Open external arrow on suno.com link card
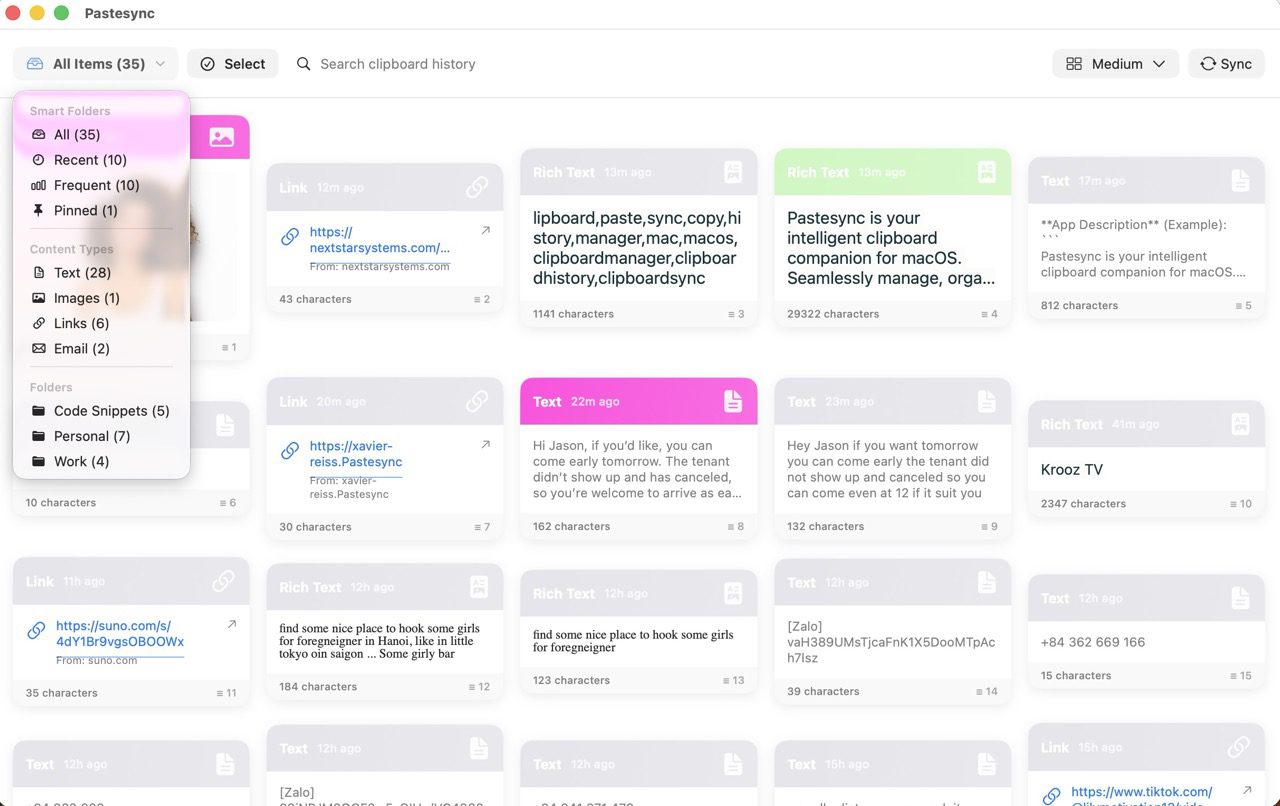This screenshot has width=1280, height=806. coord(232,625)
